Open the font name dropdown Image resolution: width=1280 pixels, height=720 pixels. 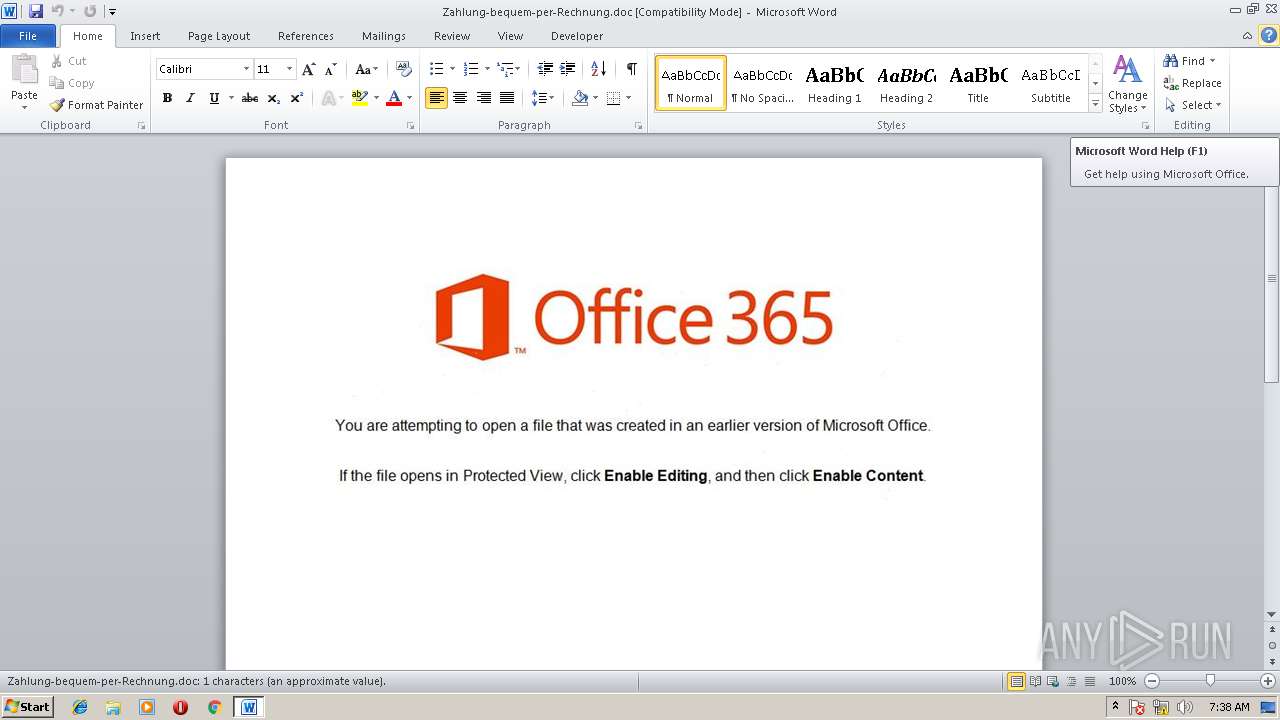tap(247, 69)
